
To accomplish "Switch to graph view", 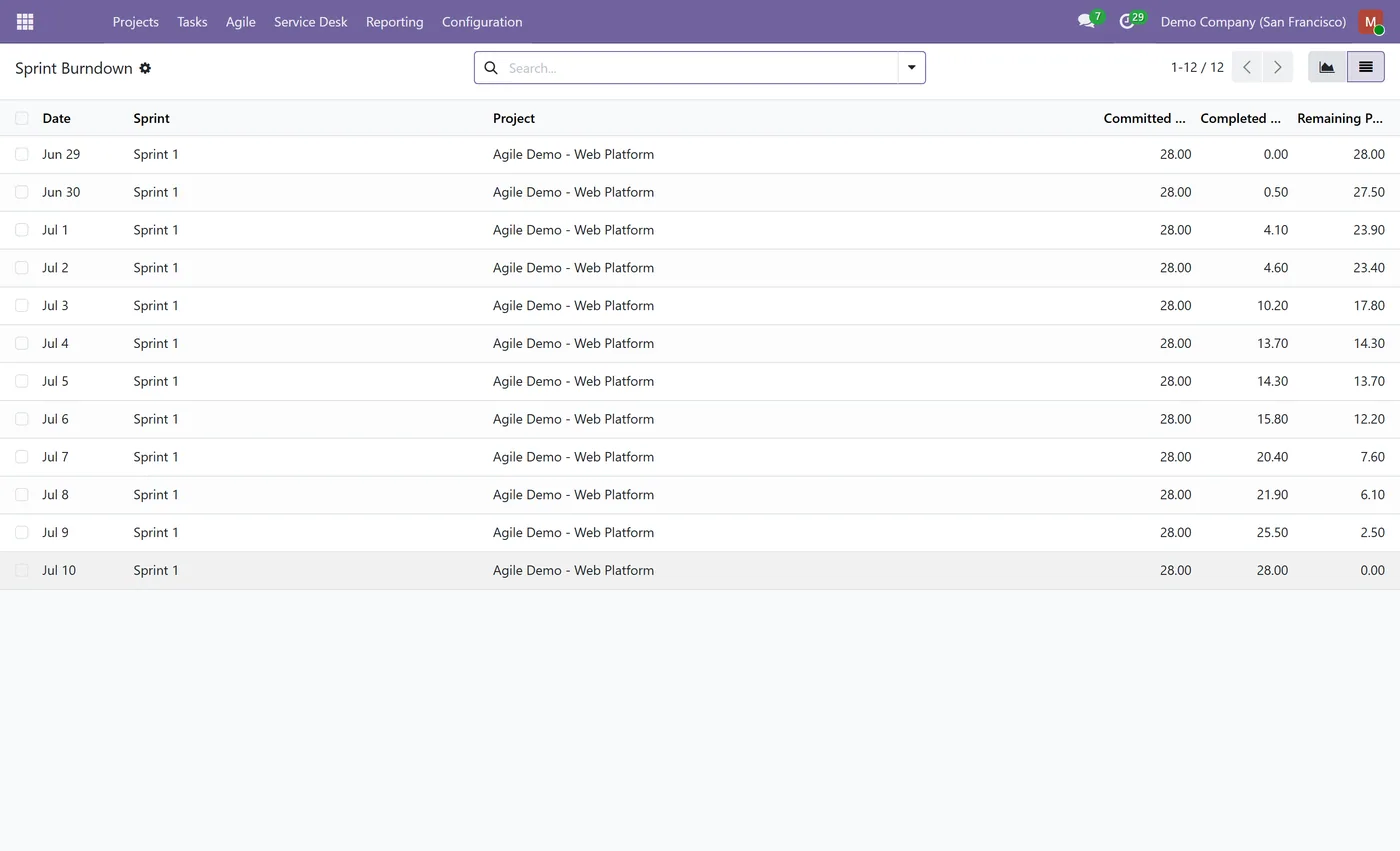I will tap(1327, 67).
